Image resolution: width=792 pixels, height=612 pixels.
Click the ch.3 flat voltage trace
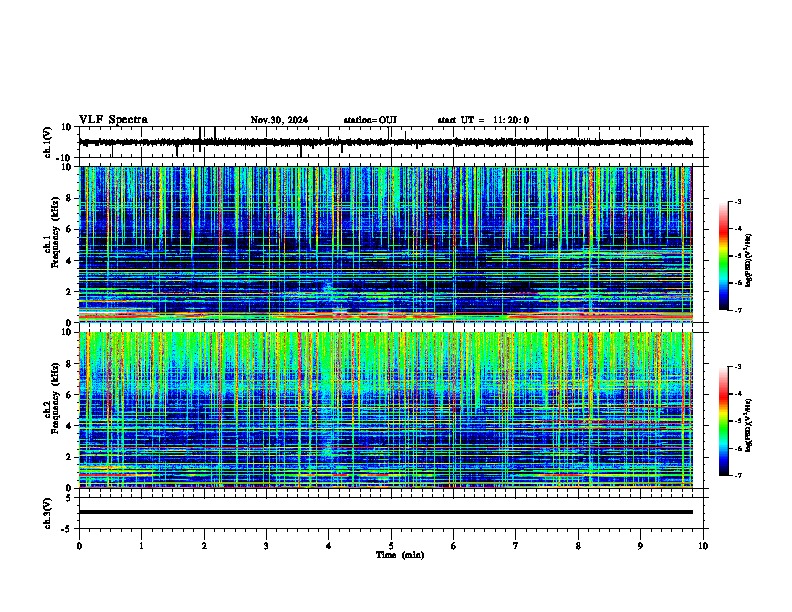[386, 512]
